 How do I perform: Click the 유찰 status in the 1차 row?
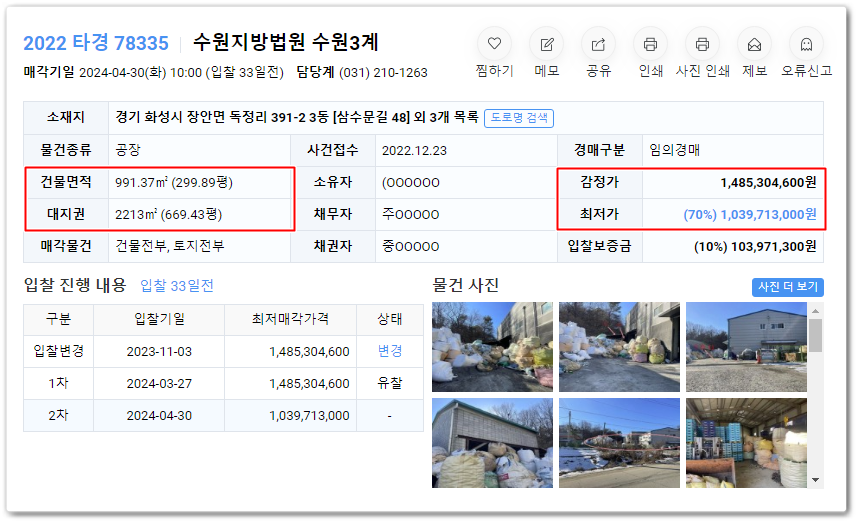(x=390, y=383)
